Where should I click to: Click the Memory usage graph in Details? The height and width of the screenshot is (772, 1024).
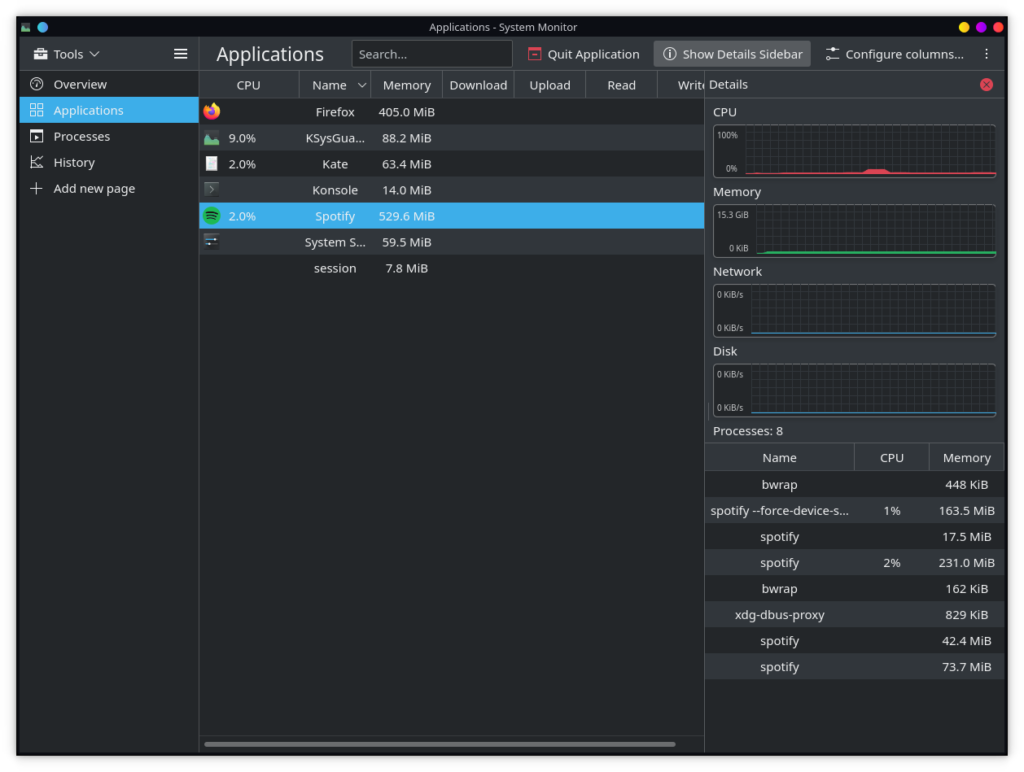pos(854,231)
